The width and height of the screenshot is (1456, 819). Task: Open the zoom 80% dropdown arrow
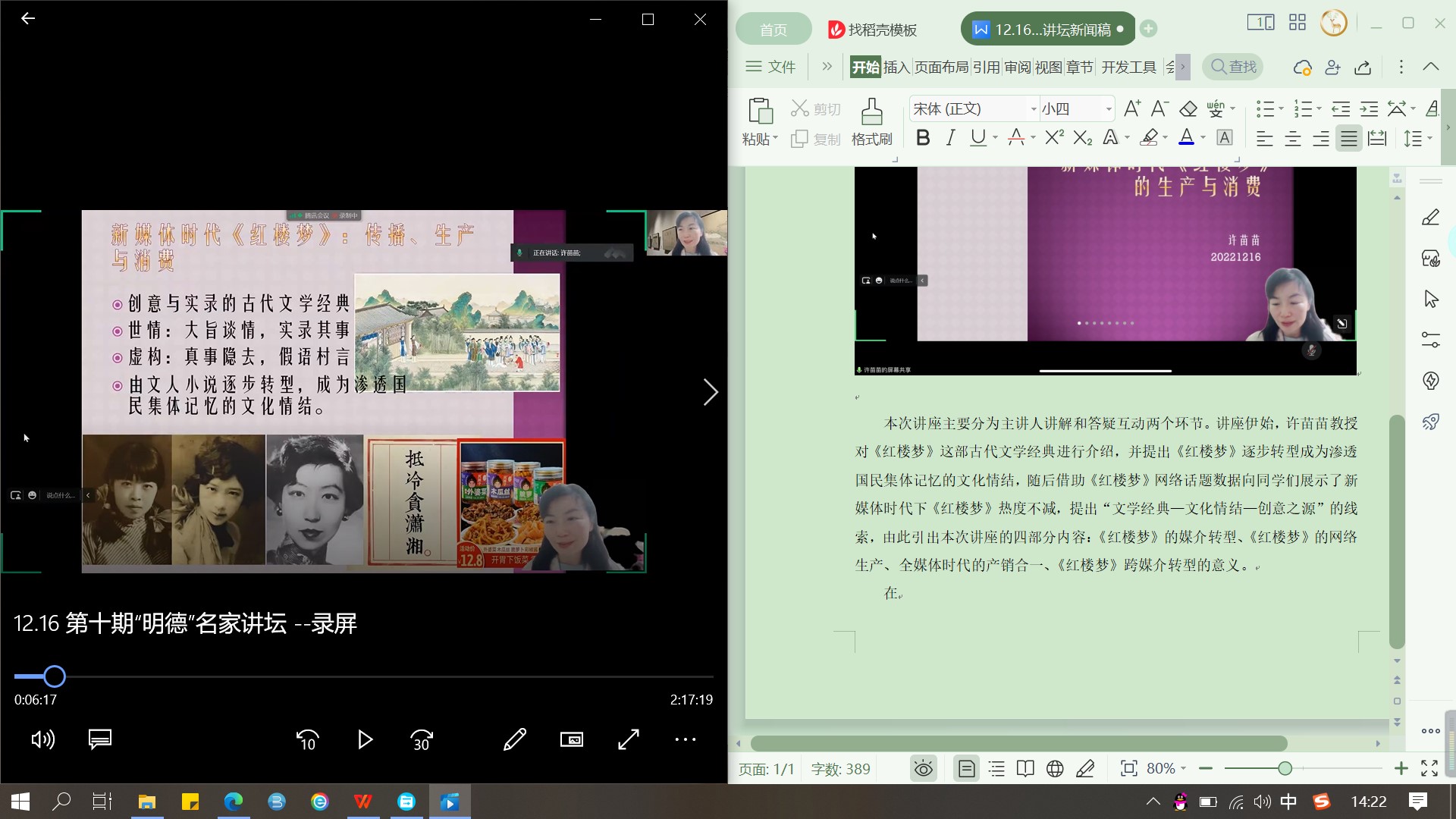click(x=1183, y=769)
